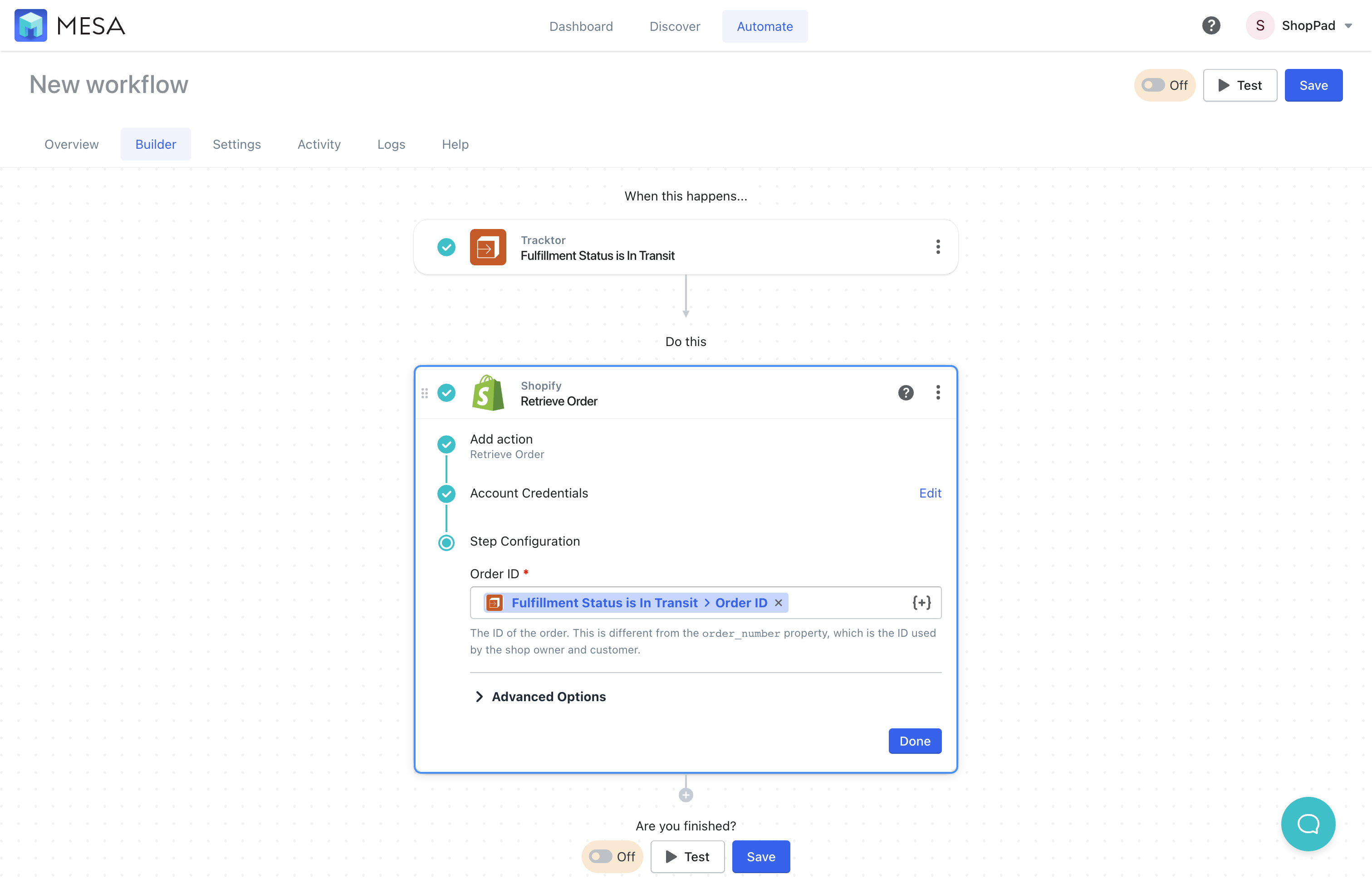Open the variable picker {+} icon
This screenshot has height=888, width=1372.
point(921,603)
